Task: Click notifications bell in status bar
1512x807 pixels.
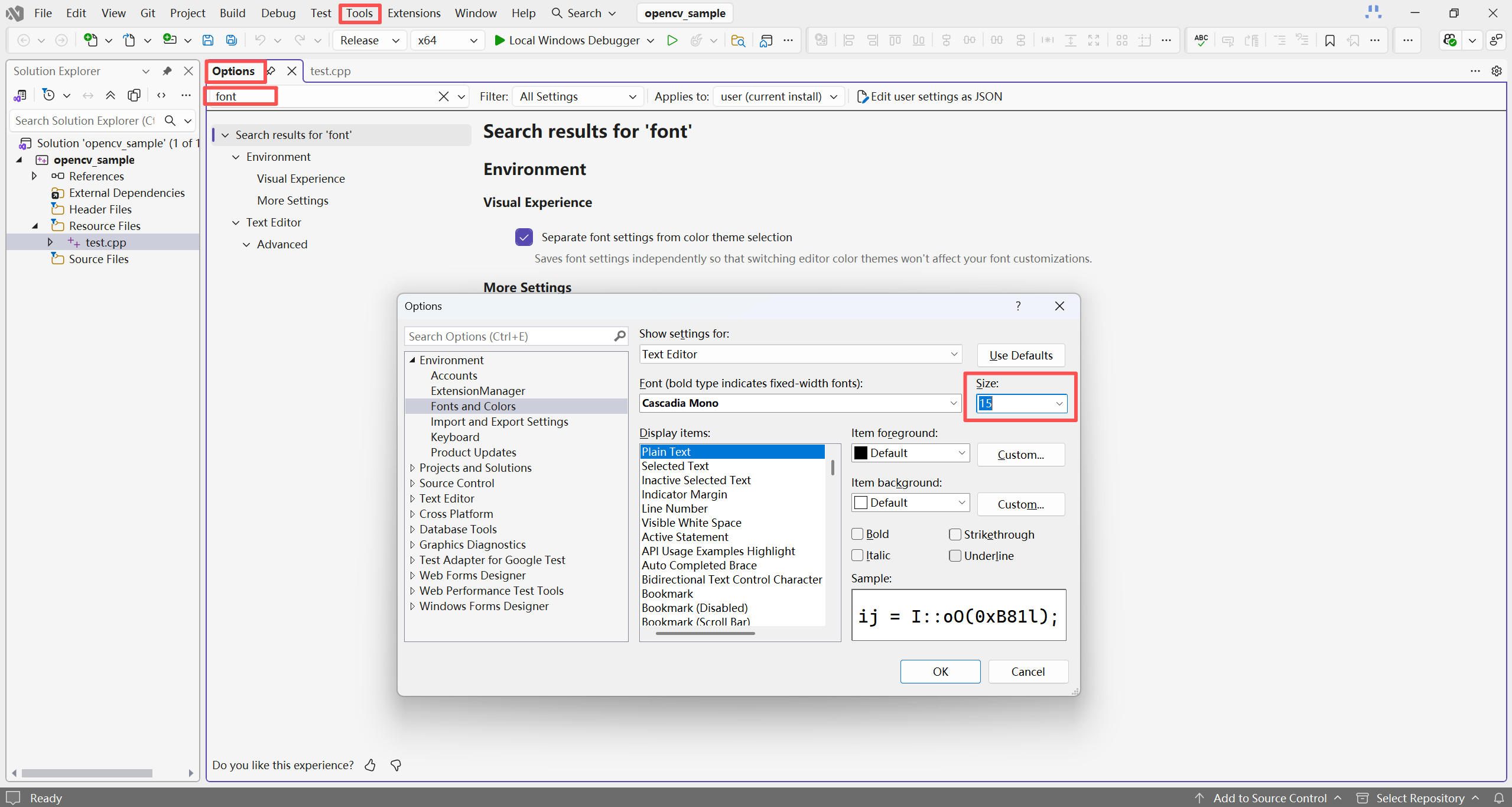Action: click(x=1499, y=798)
